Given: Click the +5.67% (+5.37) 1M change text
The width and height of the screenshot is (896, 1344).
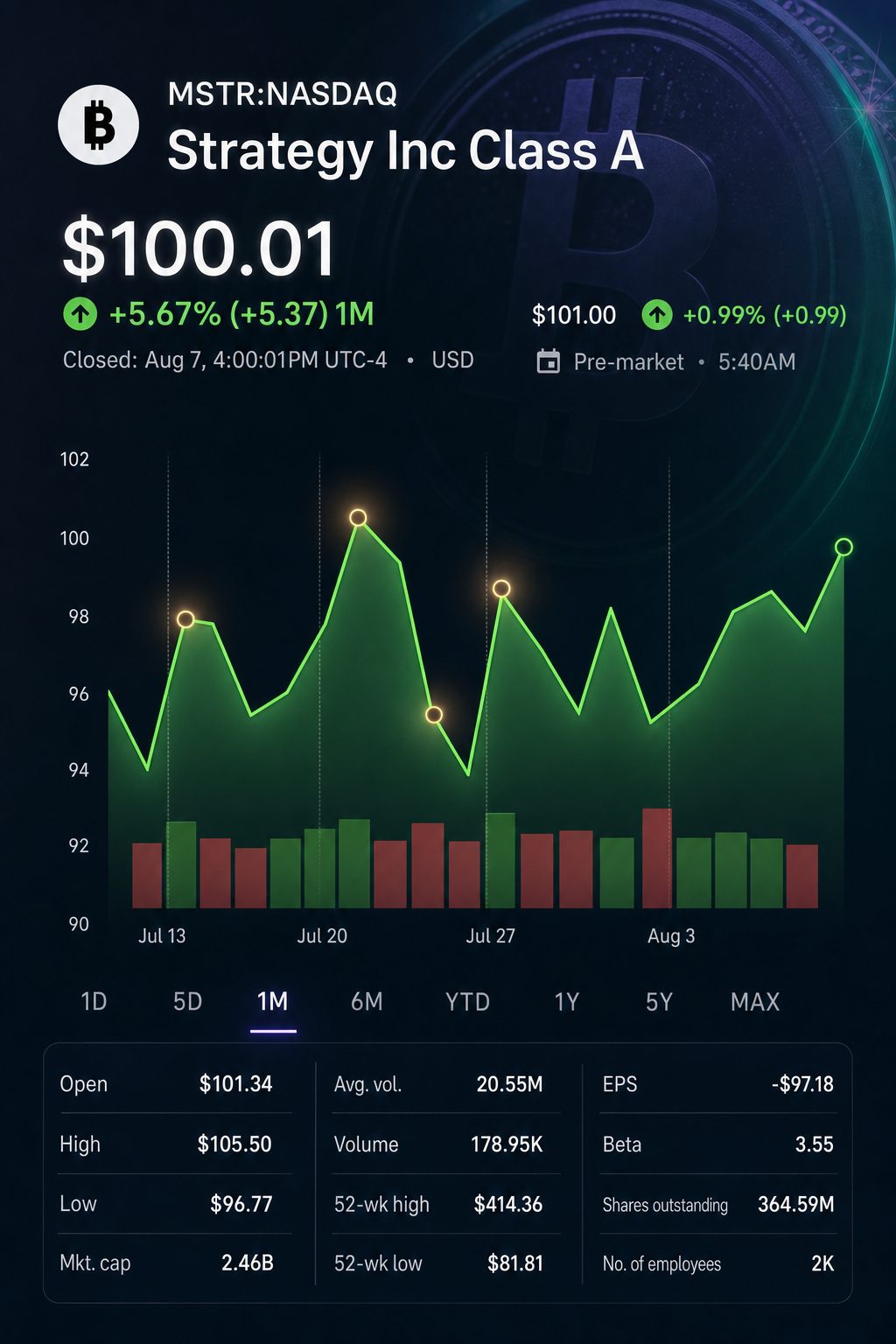Looking at the screenshot, I should (x=241, y=313).
